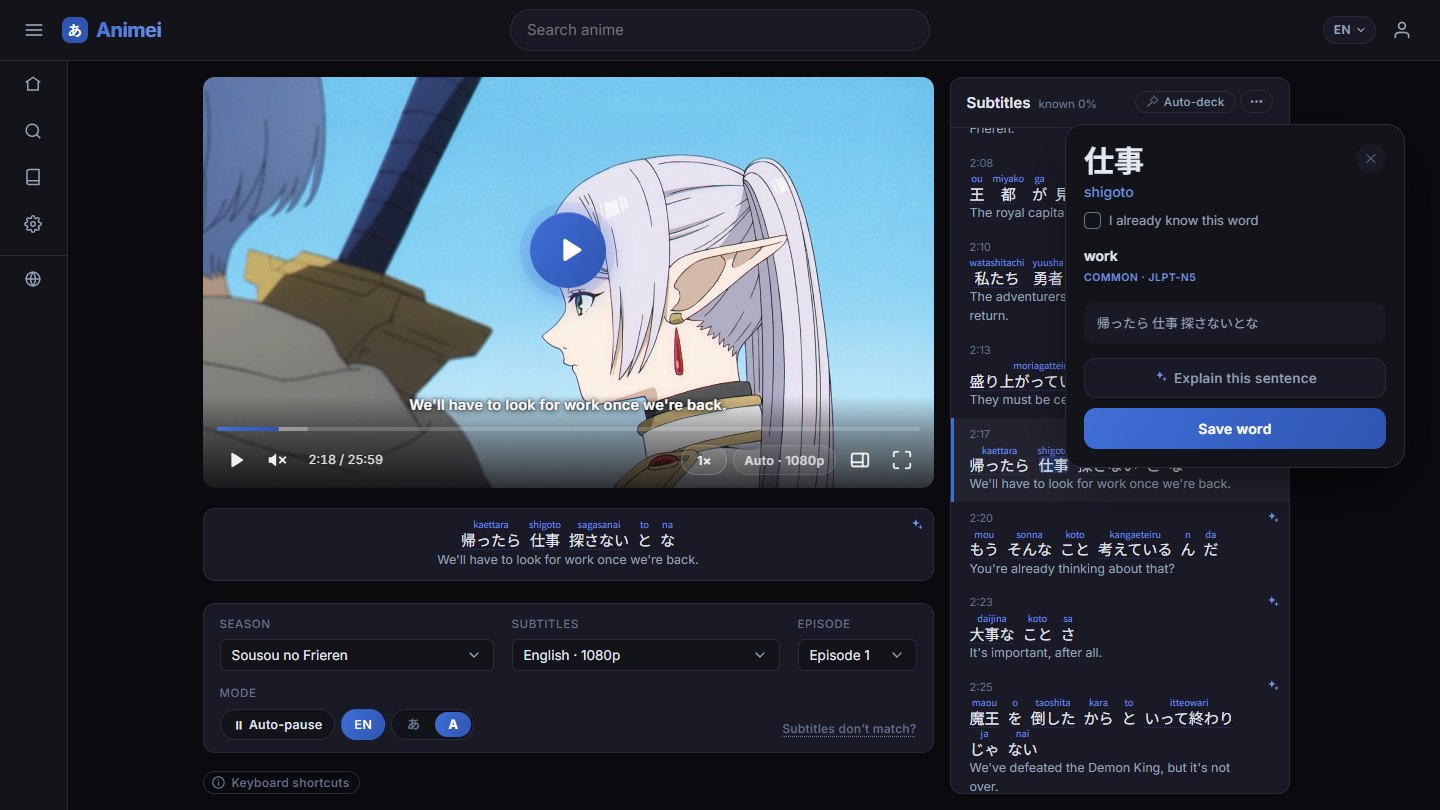The image size is (1440, 810).
Task: Open settings gear in sidebar
Action: coord(33,224)
